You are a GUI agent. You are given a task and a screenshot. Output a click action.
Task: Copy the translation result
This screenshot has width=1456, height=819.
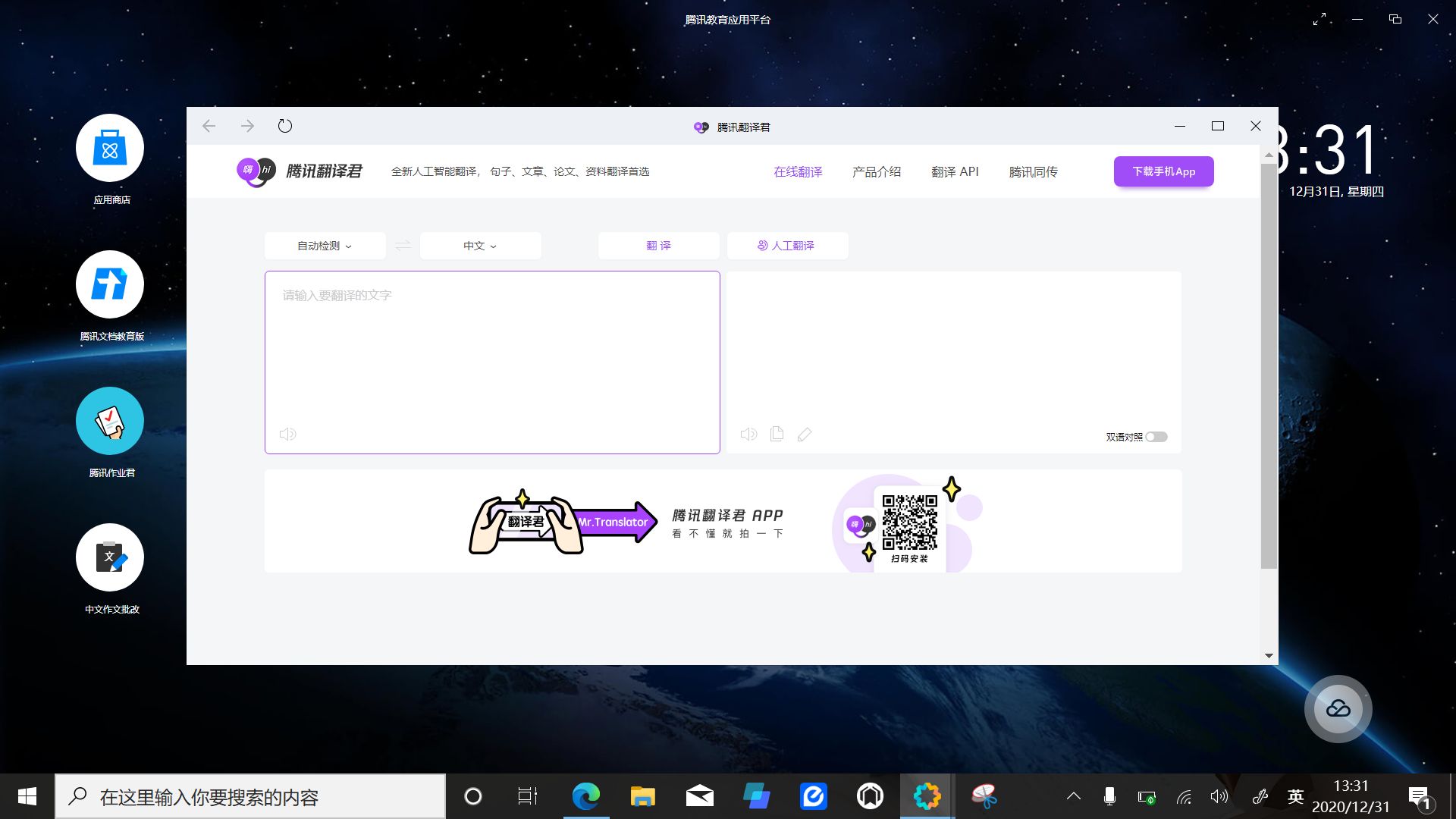click(x=777, y=434)
